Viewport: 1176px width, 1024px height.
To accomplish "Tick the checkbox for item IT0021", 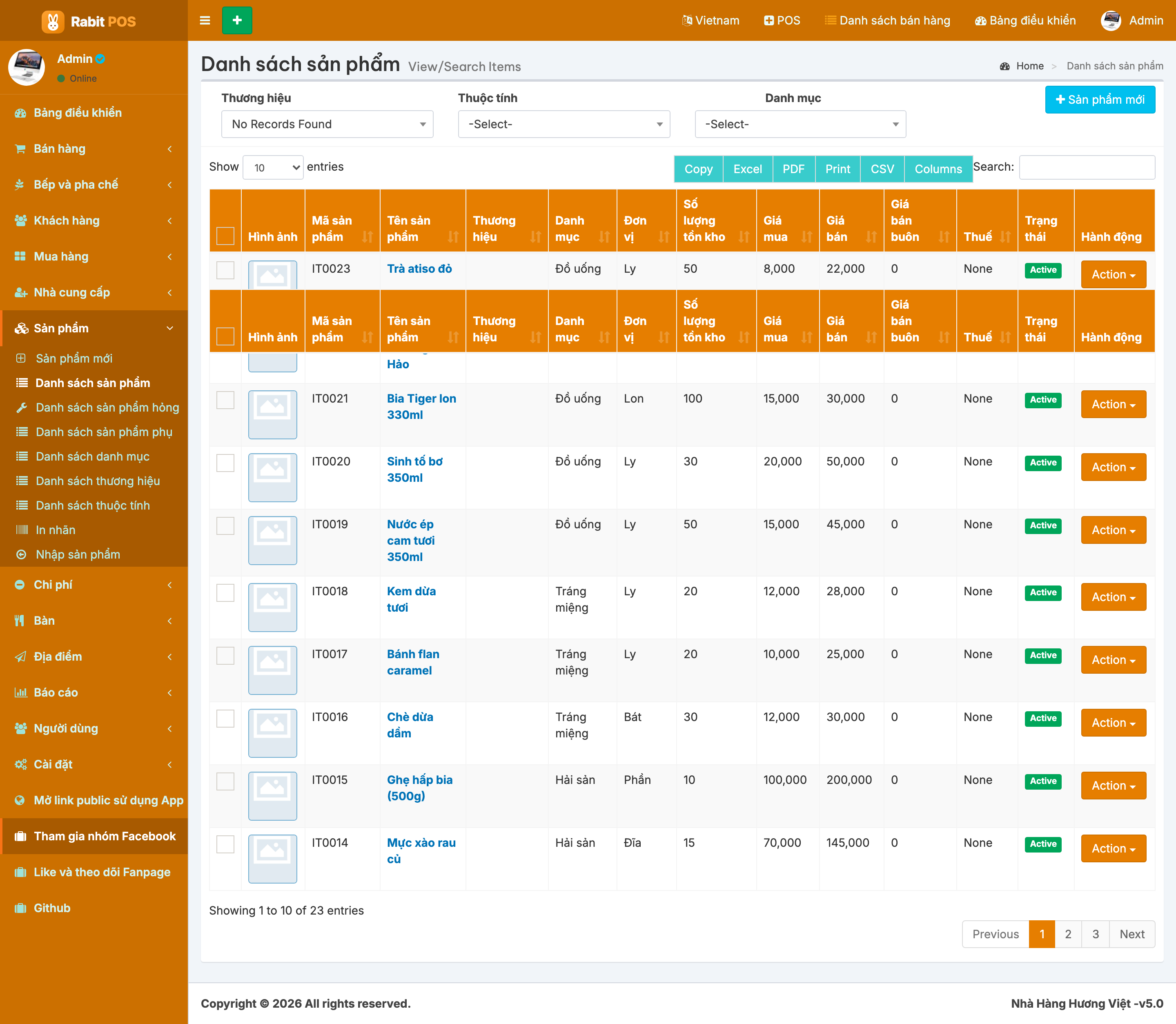I will click(225, 400).
